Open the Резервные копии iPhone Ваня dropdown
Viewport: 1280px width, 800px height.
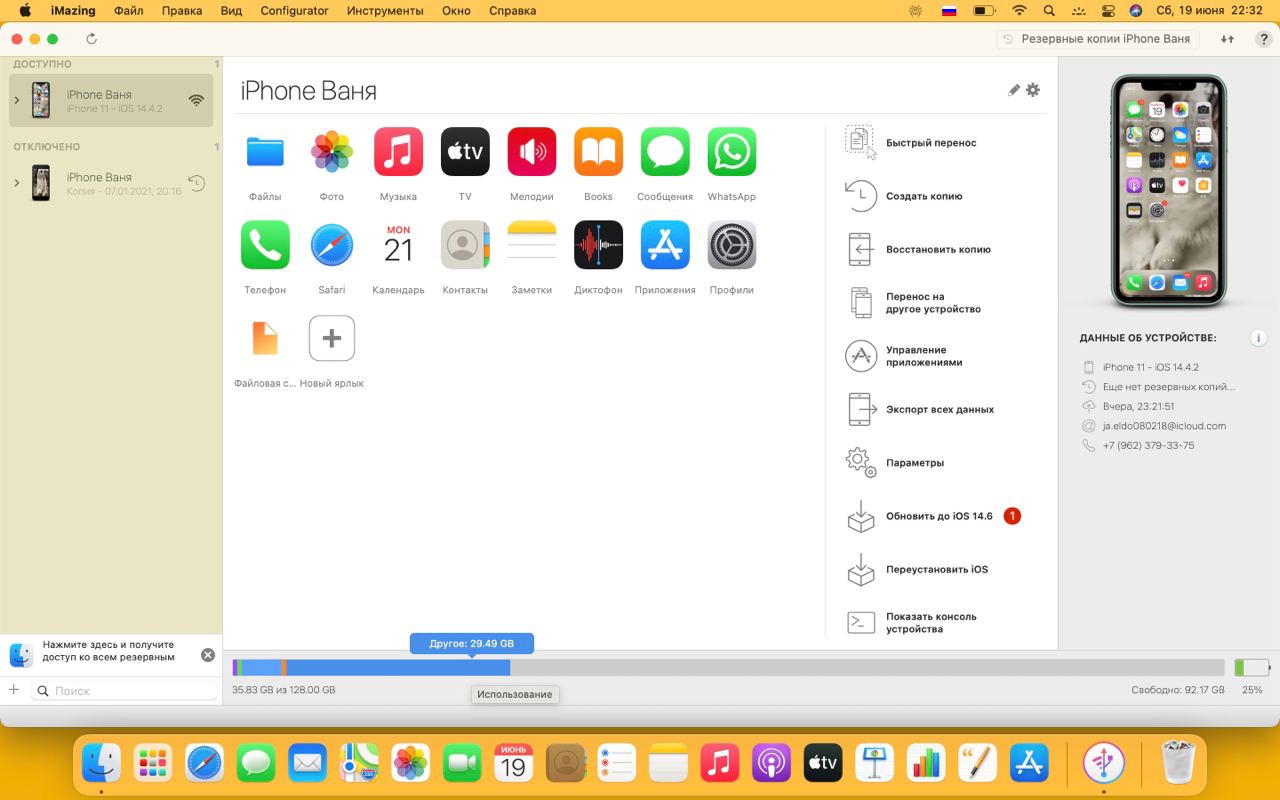1096,39
